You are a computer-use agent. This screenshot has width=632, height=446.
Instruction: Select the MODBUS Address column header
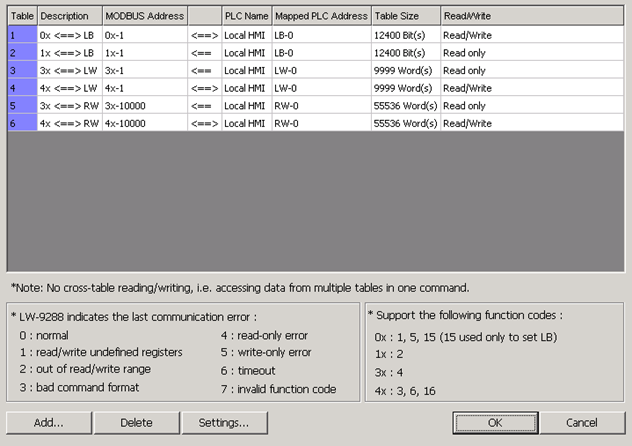(145, 16)
